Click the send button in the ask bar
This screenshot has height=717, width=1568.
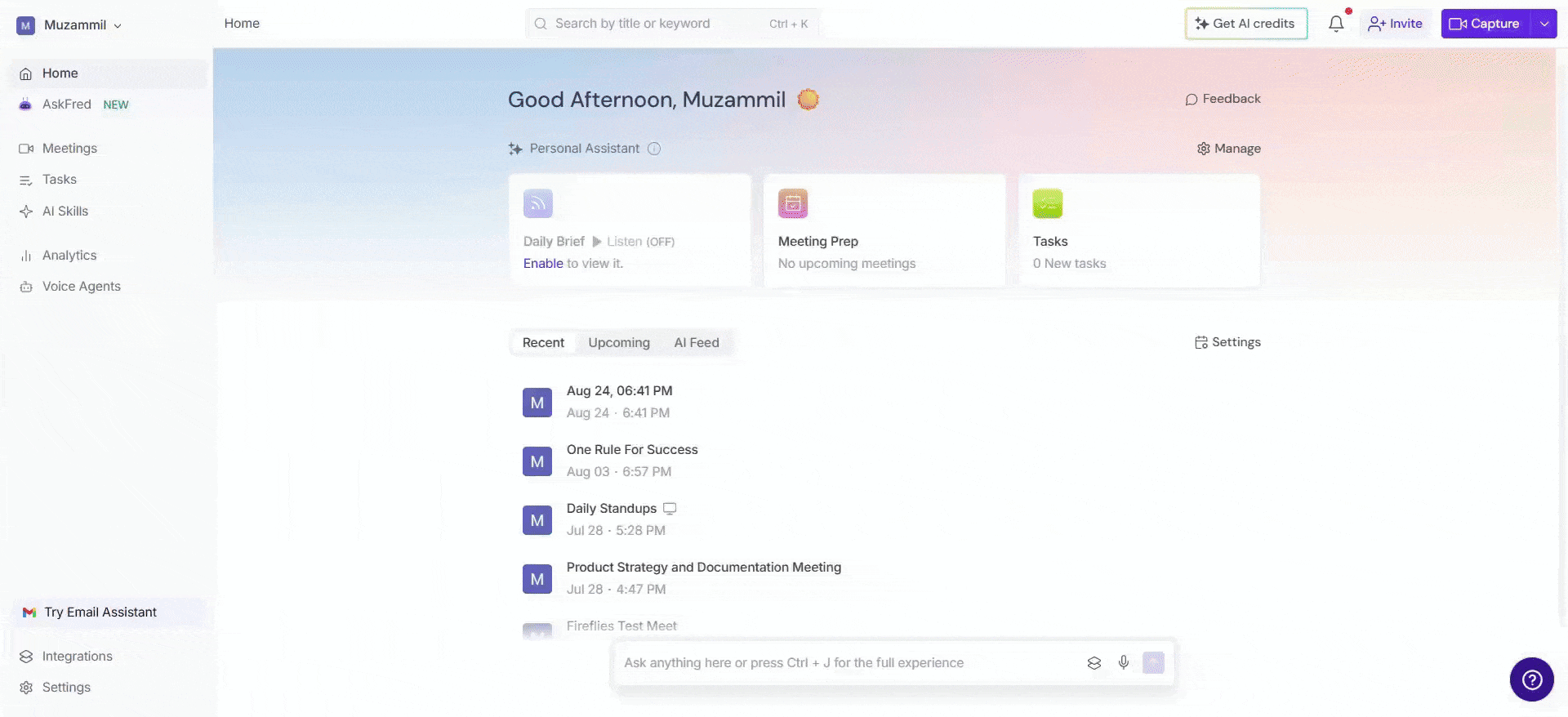(1153, 662)
